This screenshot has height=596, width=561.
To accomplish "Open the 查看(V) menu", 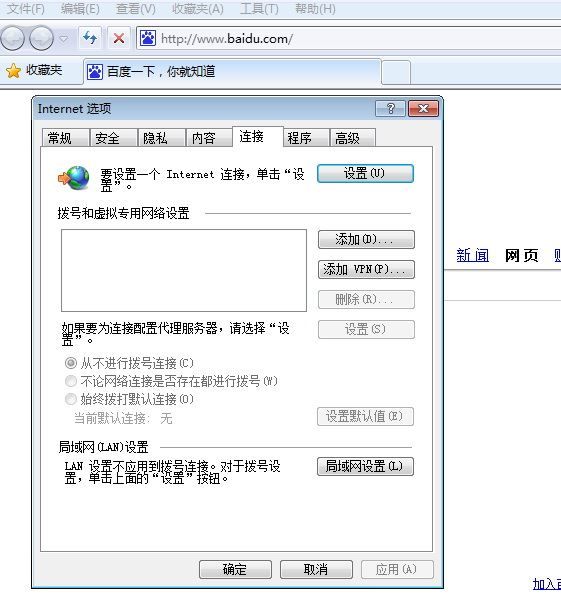I will click(x=136, y=9).
